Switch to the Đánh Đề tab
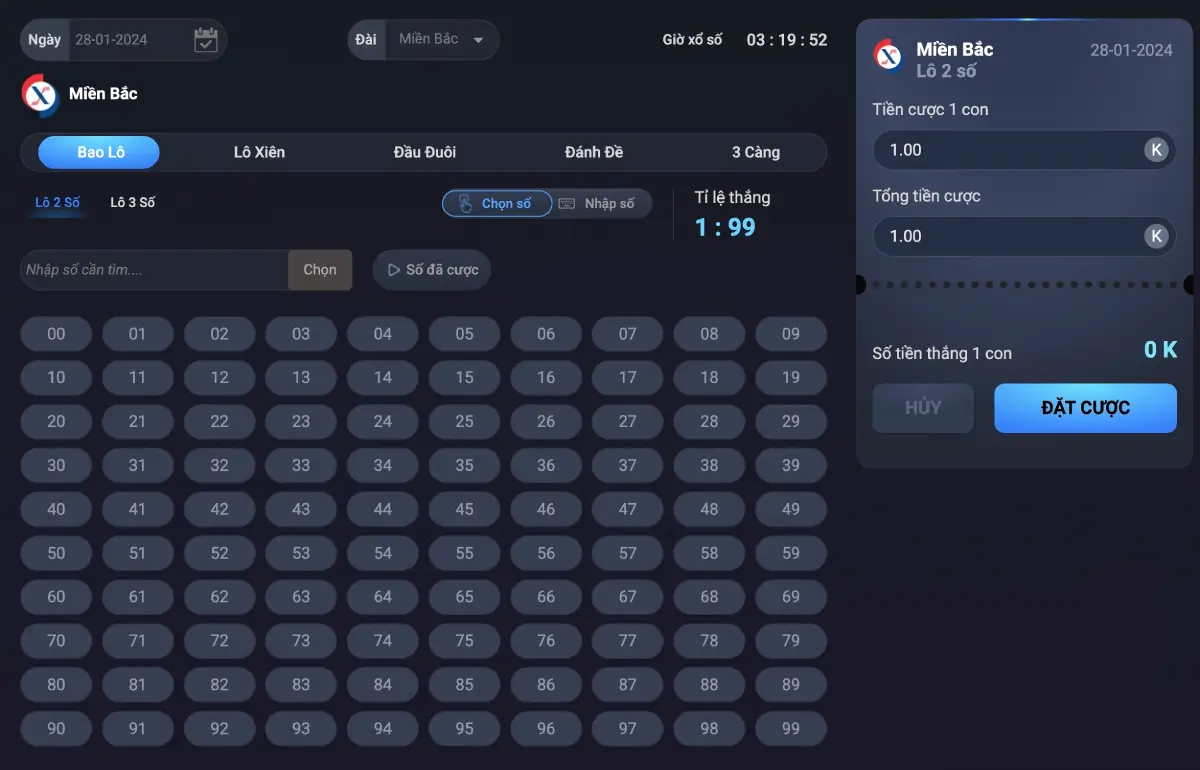This screenshot has height=770, width=1200. (594, 152)
